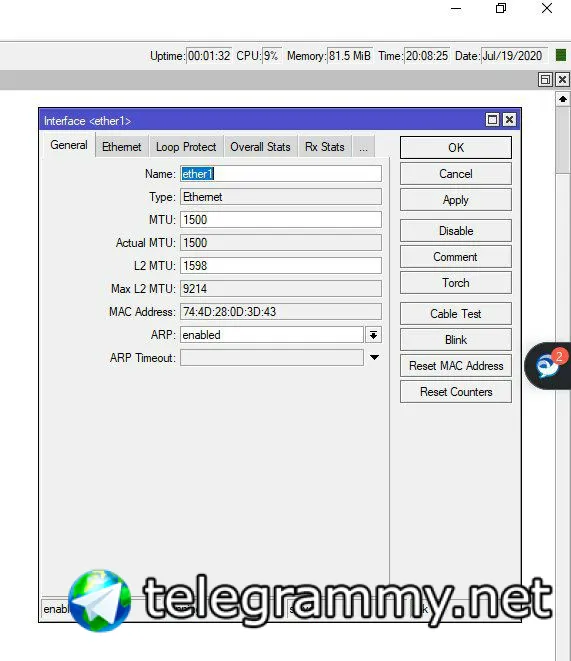Image resolution: width=571 pixels, height=661 pixels.
Task: Open the ARP mode dropdown
Action: coord(373,335)
